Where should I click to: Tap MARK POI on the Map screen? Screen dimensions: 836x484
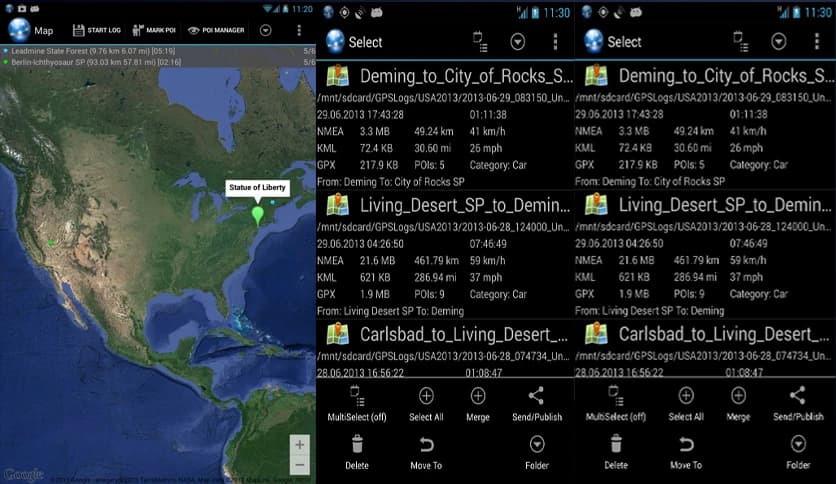coord(154,30)
